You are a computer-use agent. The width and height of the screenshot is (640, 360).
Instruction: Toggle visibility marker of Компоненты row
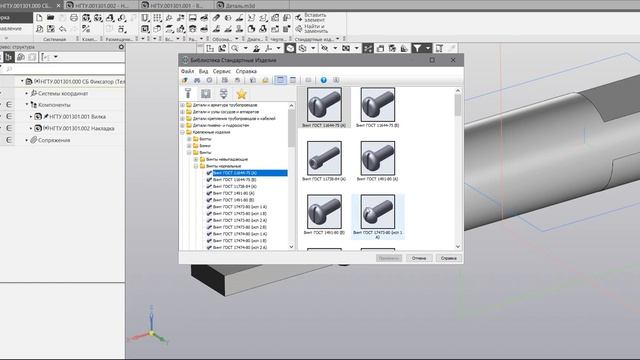(x=9, y=105)
